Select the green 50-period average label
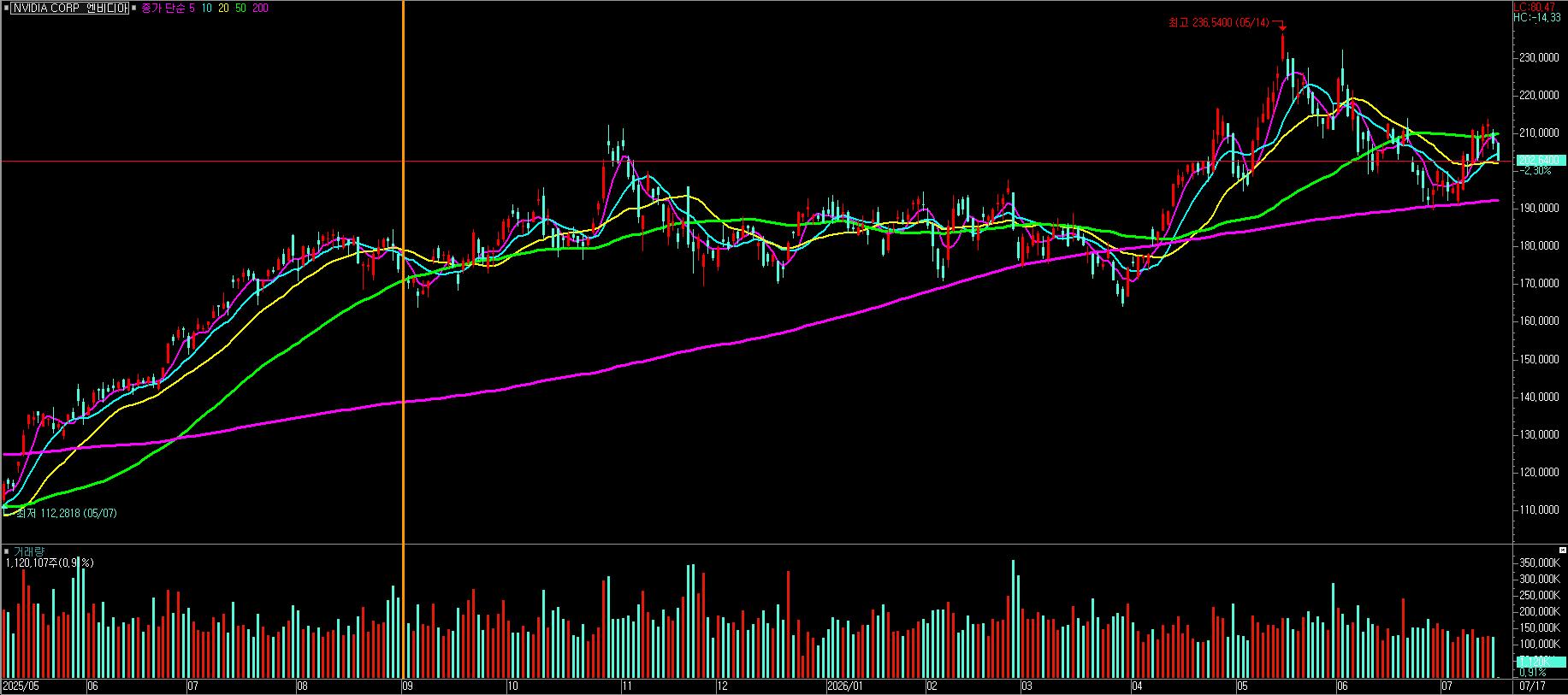The image size is (1568, 695). pyautogui.click(x=240, y=8)
